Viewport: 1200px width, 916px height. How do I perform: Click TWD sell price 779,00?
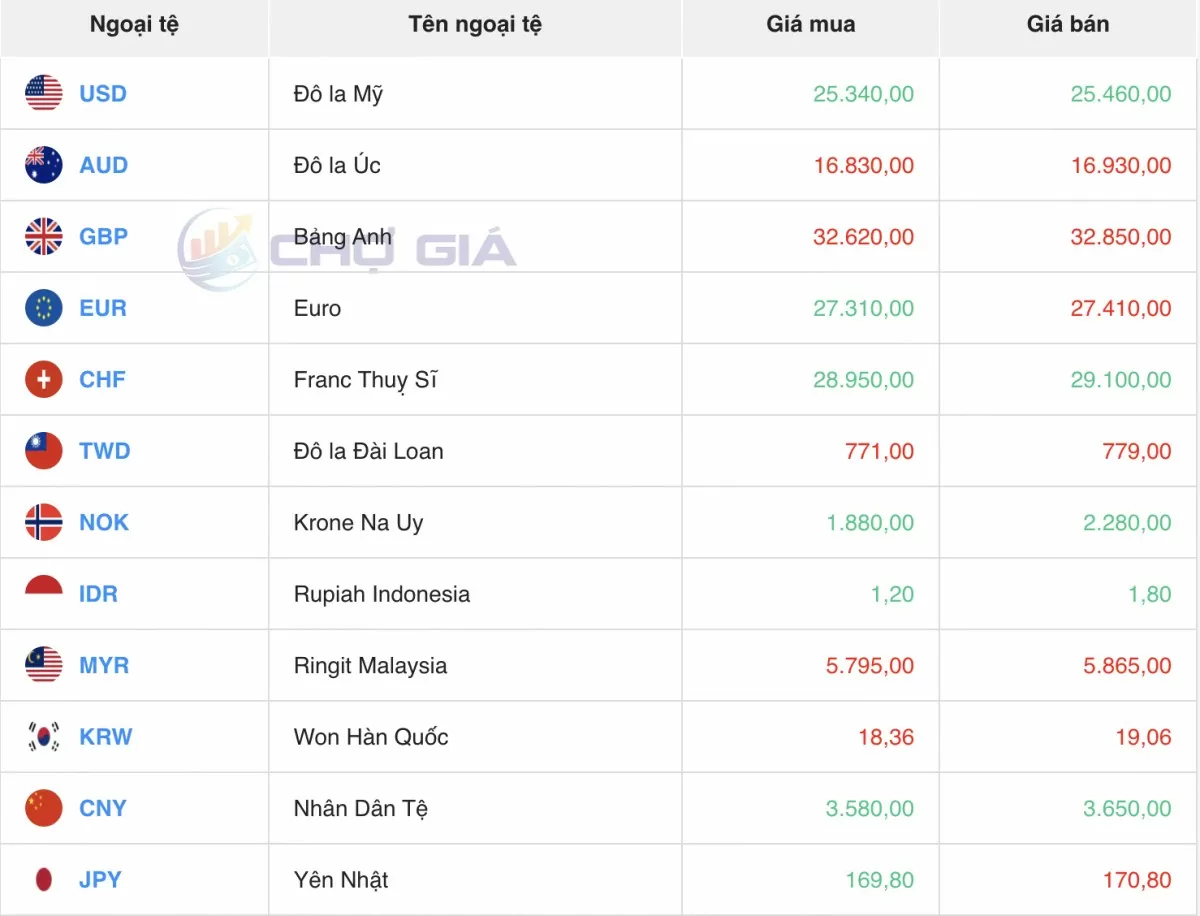[1137, 451]
